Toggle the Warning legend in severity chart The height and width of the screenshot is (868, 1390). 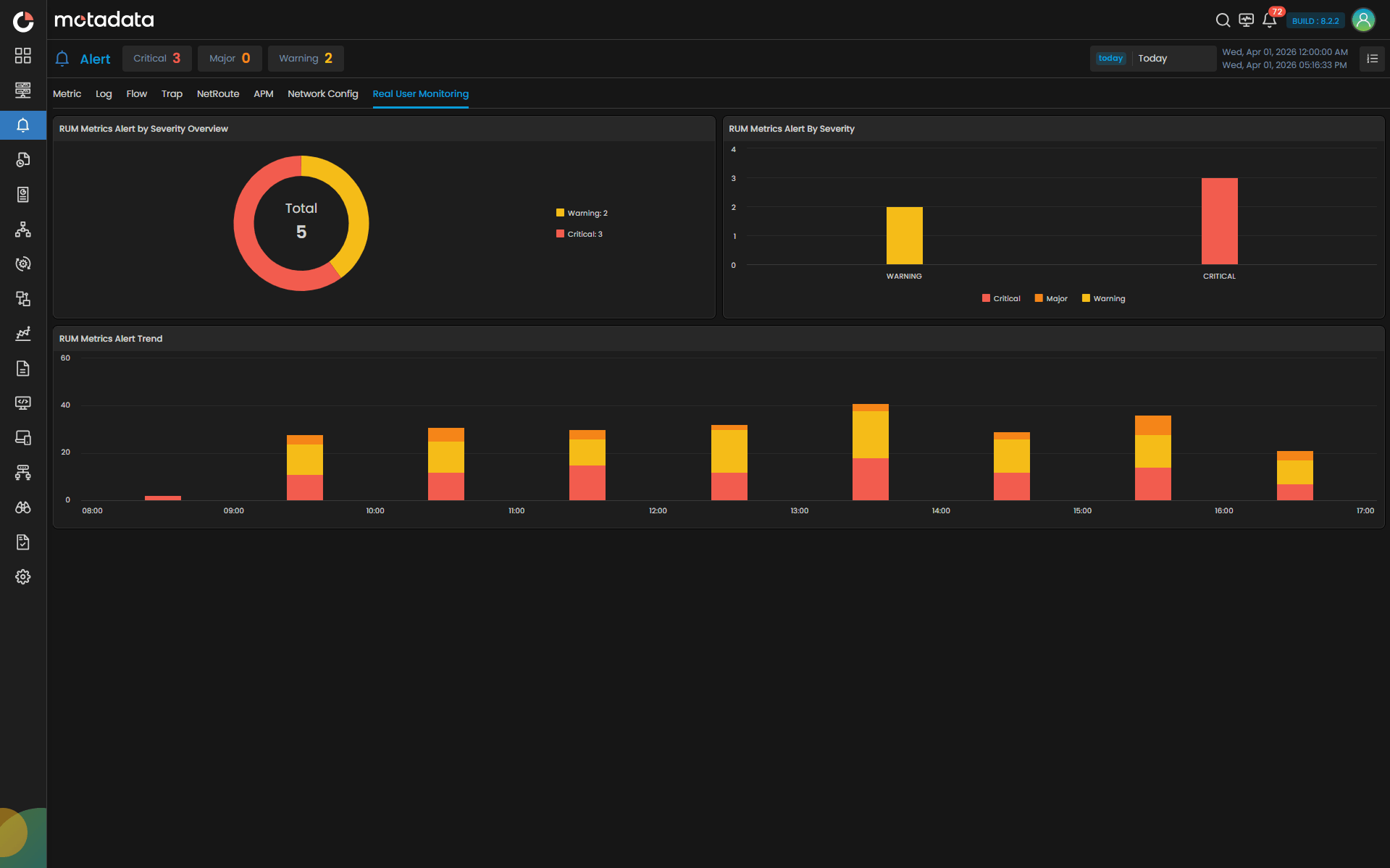click(1102, 298)
